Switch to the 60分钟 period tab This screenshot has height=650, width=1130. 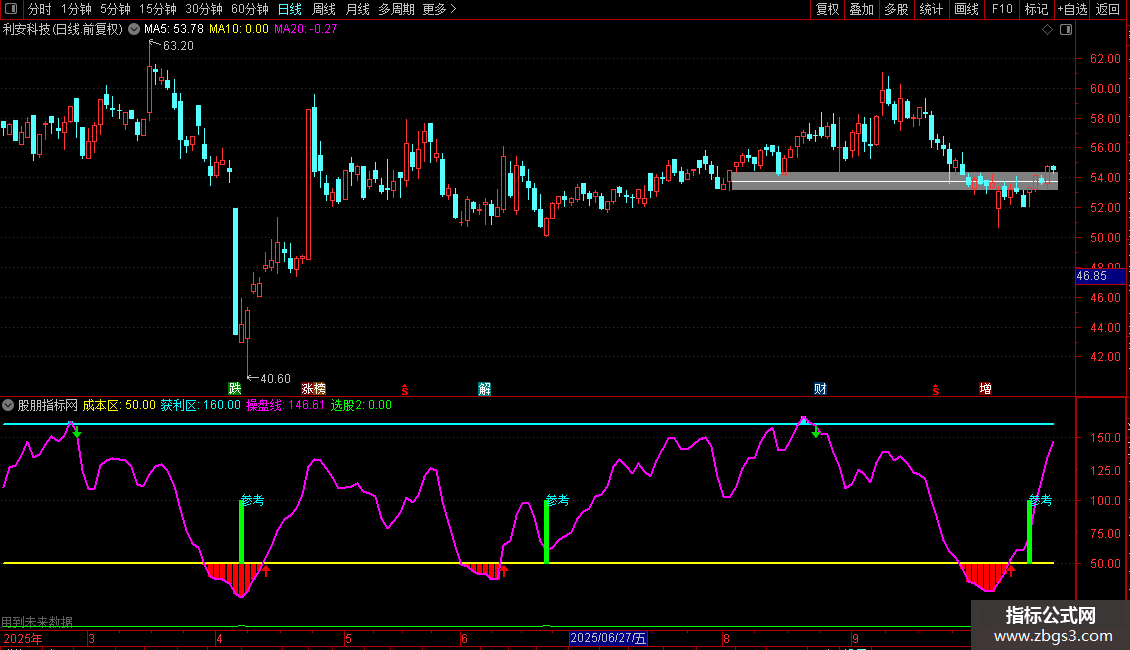click(x=249, y=9)
